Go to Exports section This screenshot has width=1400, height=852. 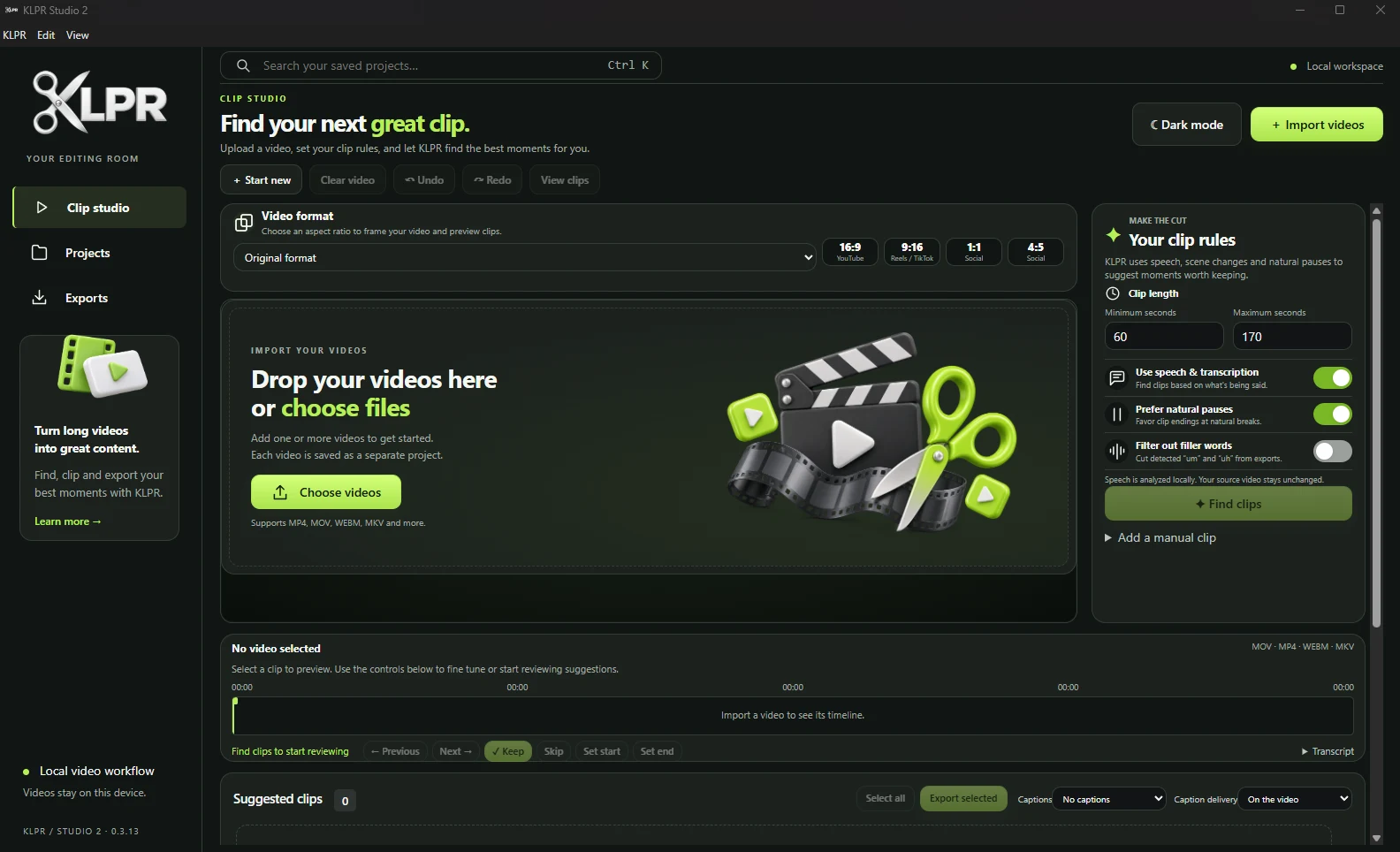99,298
